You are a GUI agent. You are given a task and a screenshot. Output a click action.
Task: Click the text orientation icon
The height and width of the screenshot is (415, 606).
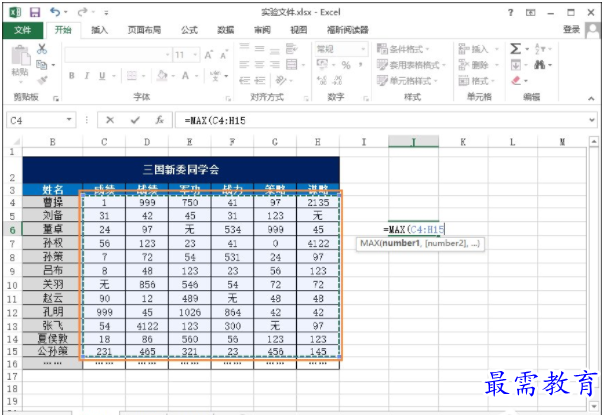click(281, 80)
